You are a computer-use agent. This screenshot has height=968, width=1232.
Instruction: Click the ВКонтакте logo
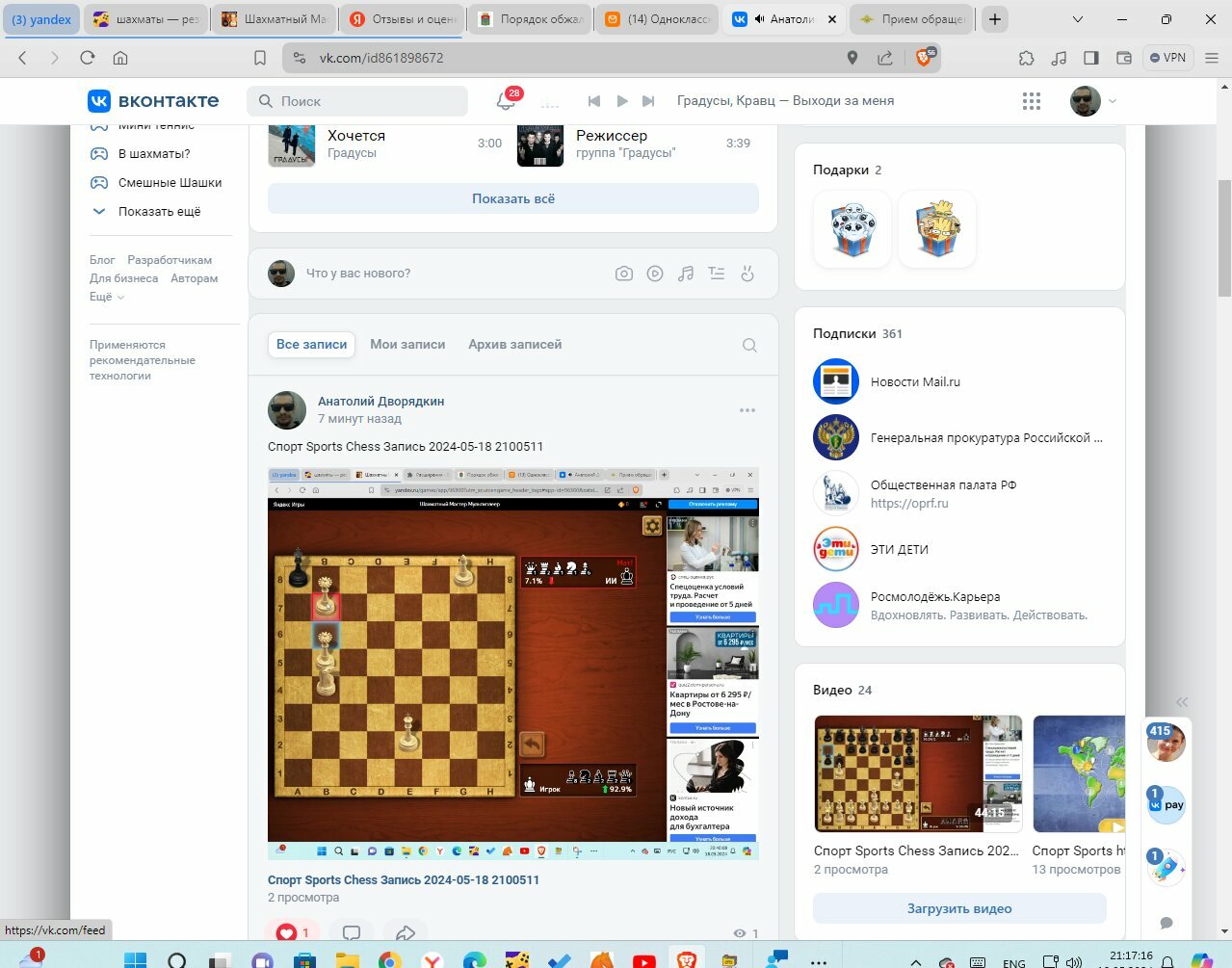click(x=153, y=101)
